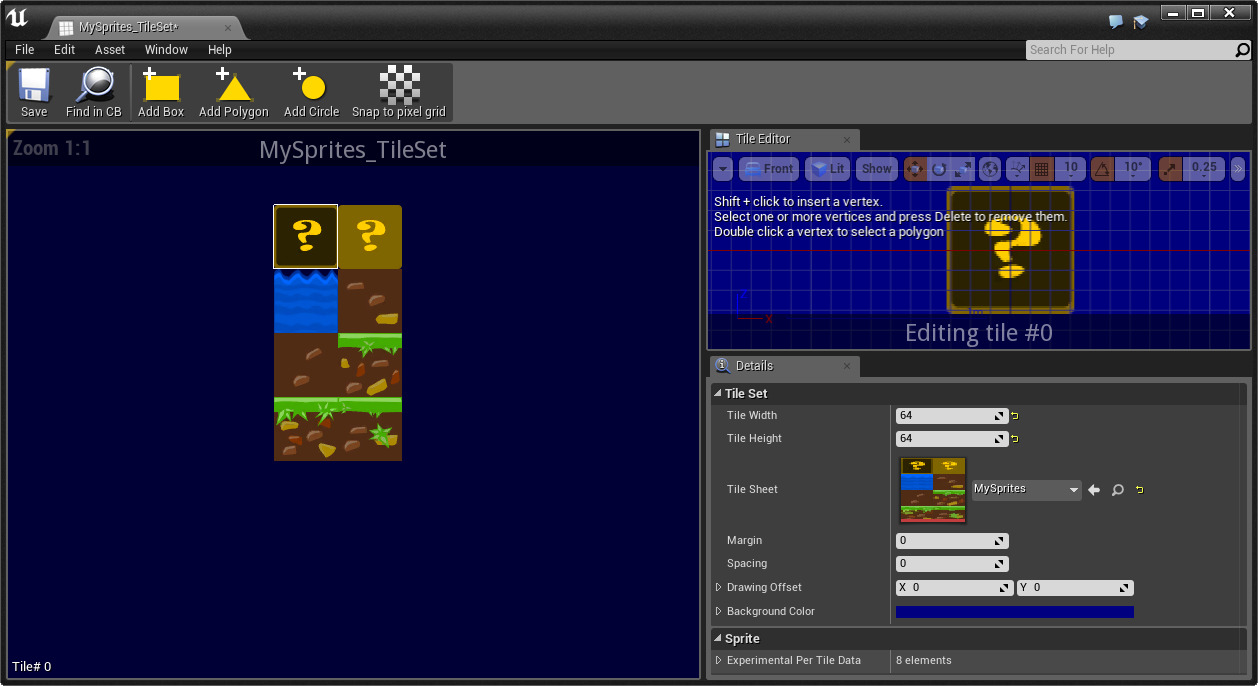Close the Details tab
The width and height of the screenshot is (1258, 686).
[x=847, y=367]
